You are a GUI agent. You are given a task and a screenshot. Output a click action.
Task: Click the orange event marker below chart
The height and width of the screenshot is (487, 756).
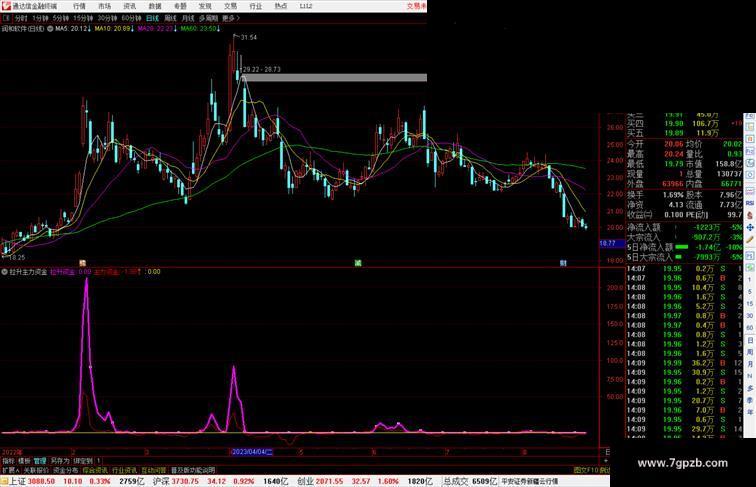coord(82,263)
